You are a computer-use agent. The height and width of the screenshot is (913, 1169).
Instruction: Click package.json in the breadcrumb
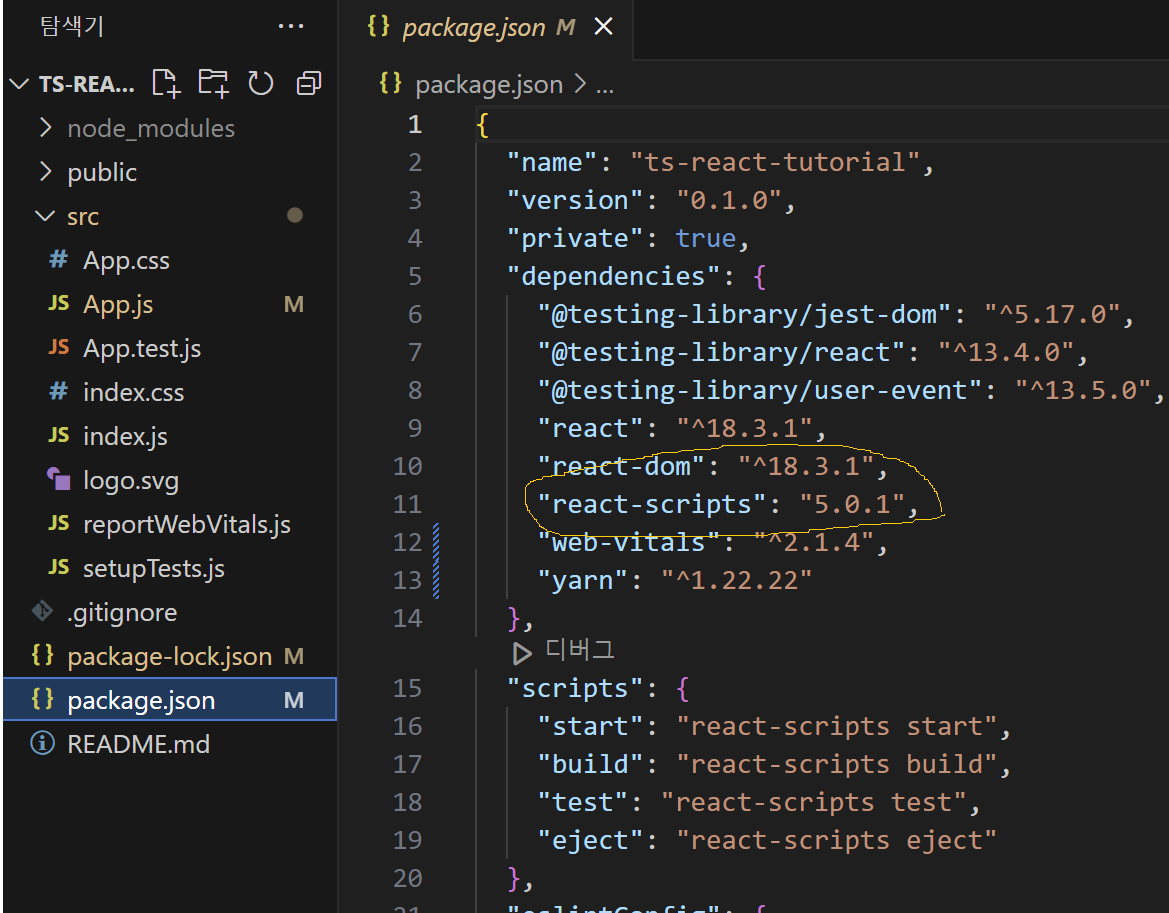coord(489,84)
